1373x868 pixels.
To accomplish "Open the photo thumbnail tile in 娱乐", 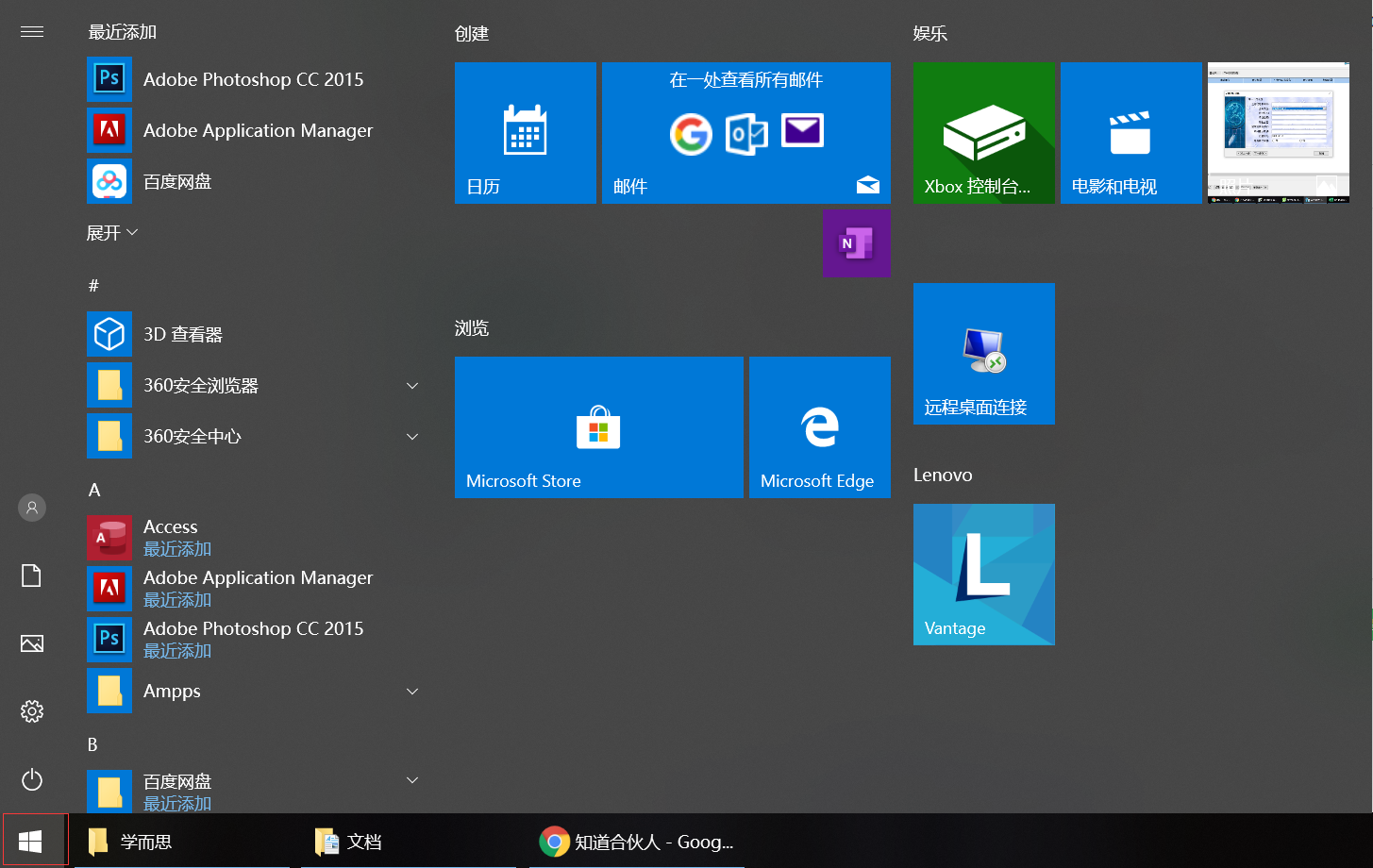I will pos(1279,133).
